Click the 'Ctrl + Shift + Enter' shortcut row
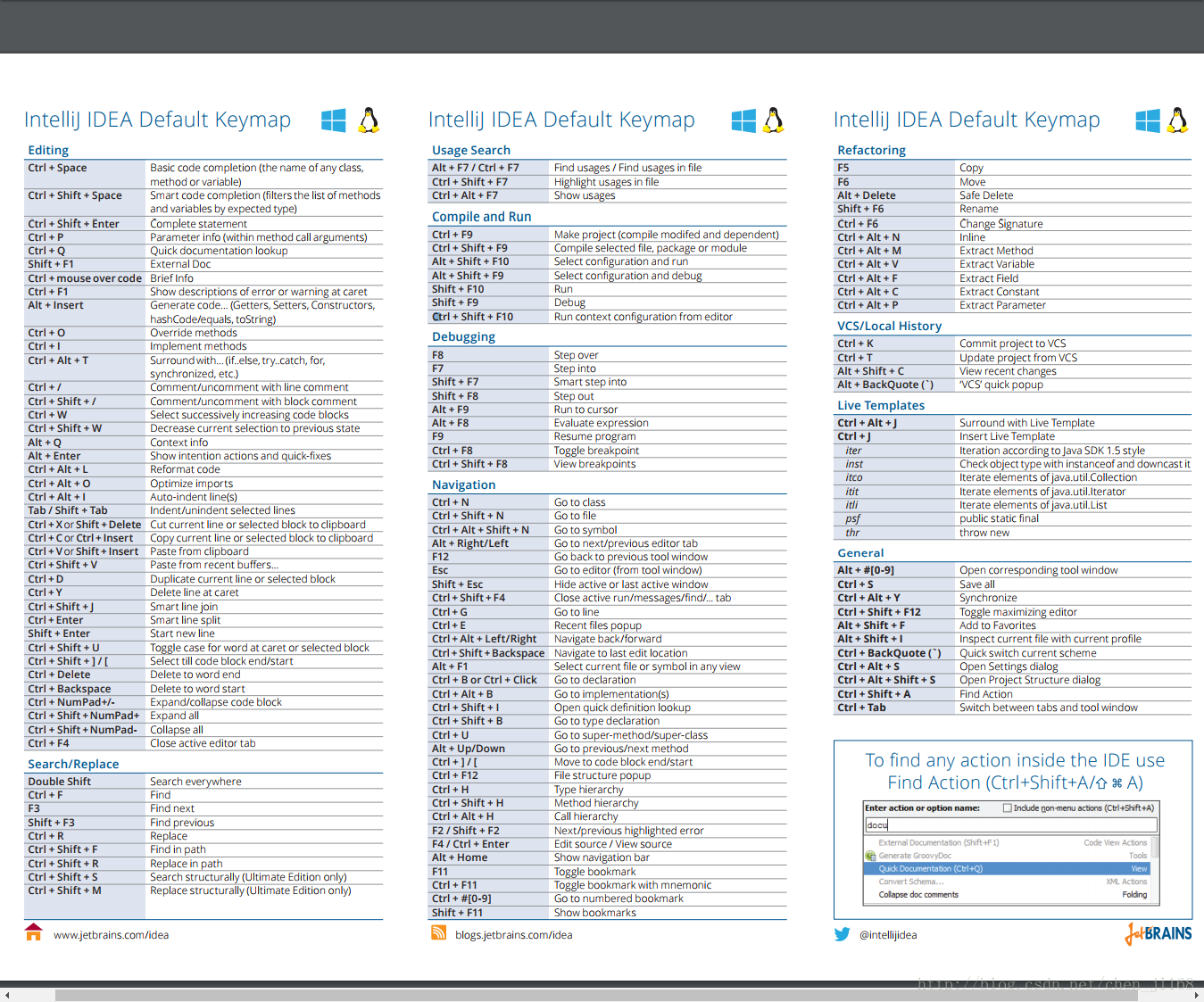 (x=204, y=224)
